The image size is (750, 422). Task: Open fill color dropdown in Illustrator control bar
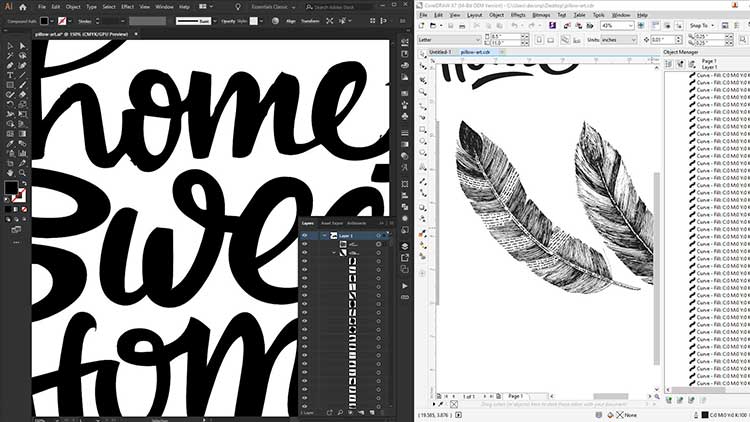(52, 21)
